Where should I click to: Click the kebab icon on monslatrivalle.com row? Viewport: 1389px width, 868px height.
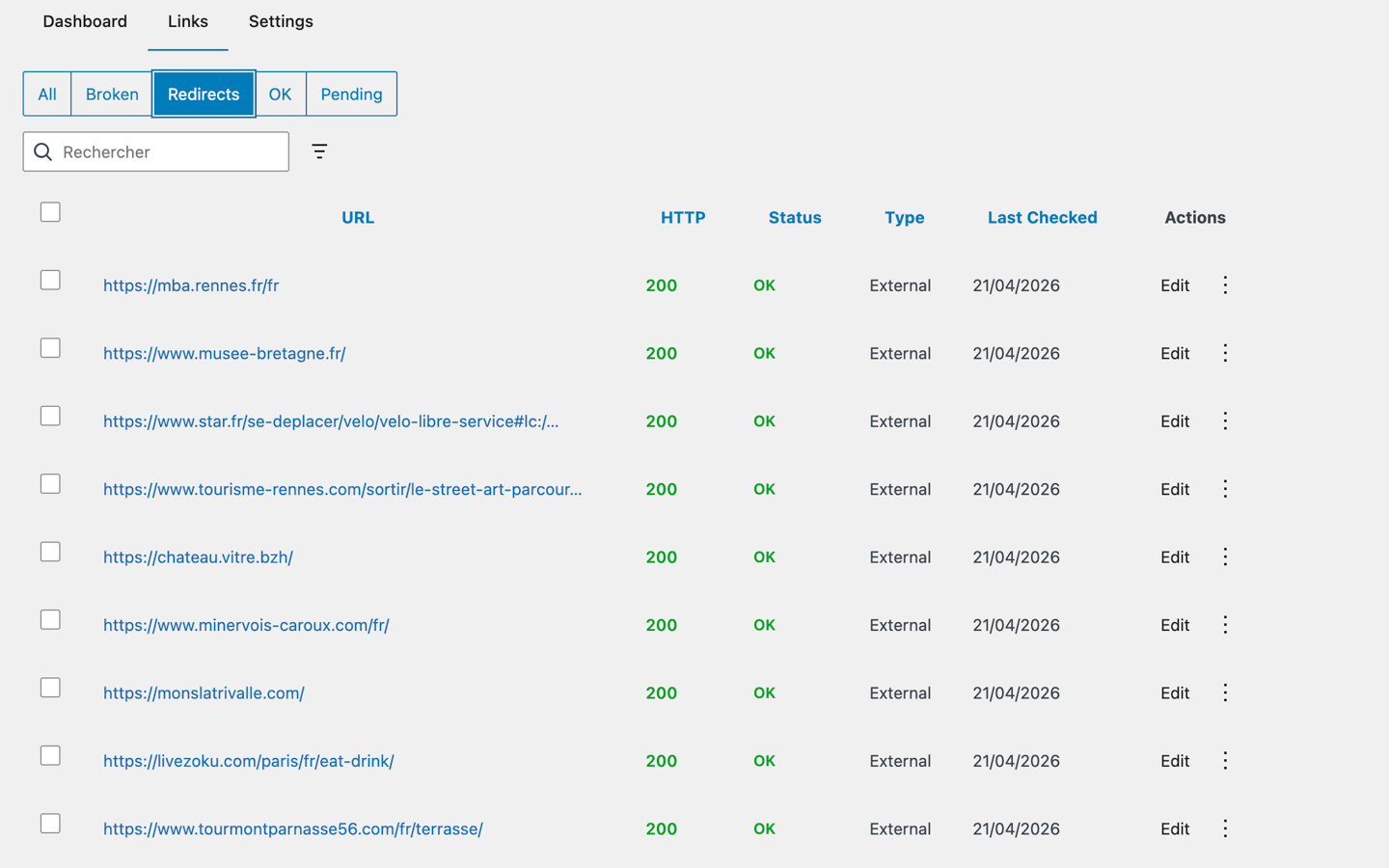[x=1225, y=692]
